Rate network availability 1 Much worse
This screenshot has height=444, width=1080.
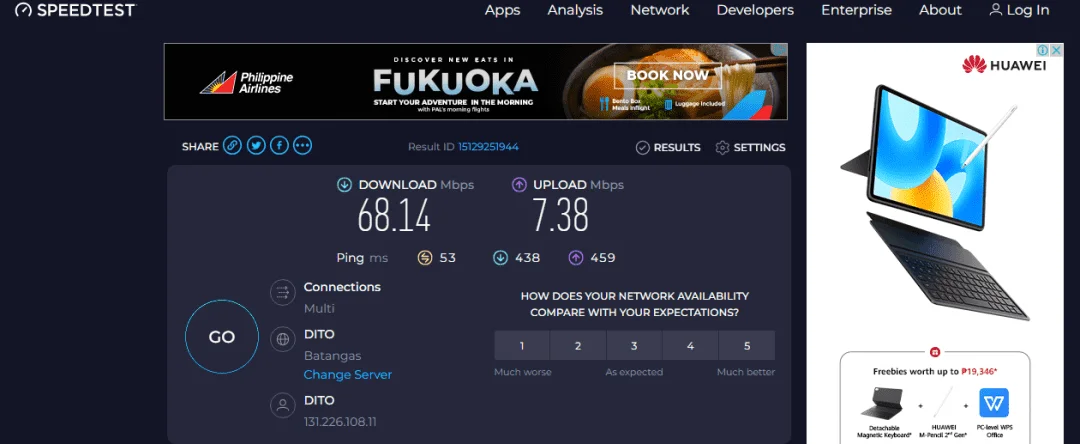point(522,346)
